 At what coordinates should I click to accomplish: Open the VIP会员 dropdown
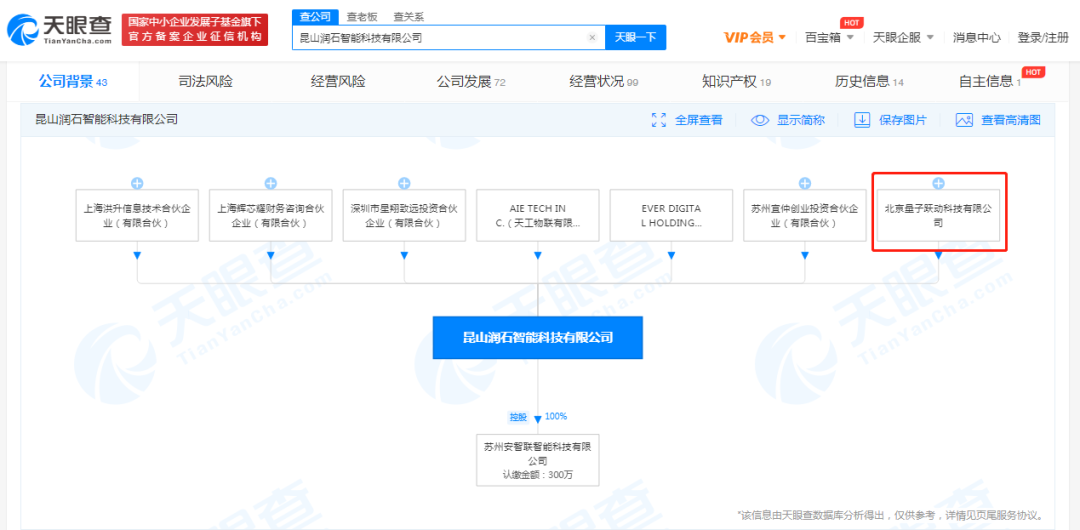tap(755, 37)
